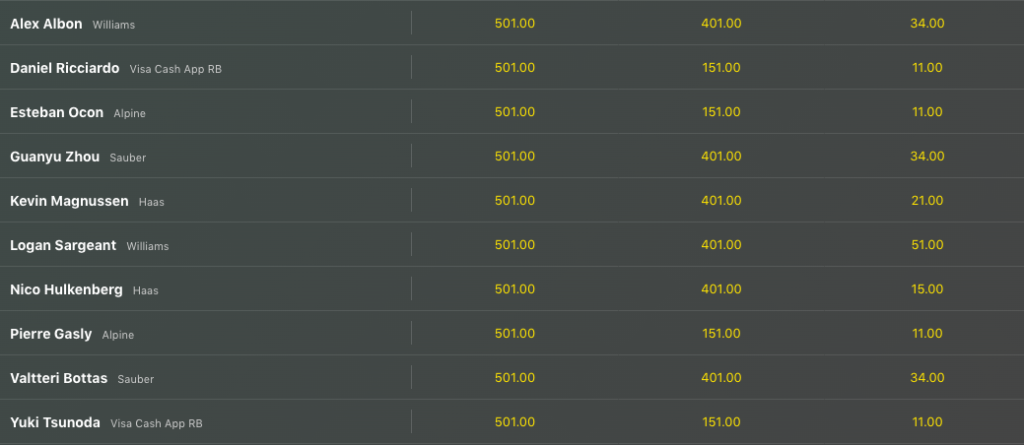This screenshot has width=1024, height=445.
Task: Pick Valtteri Bottas's 34.00 odds
Action: [927, 378]
